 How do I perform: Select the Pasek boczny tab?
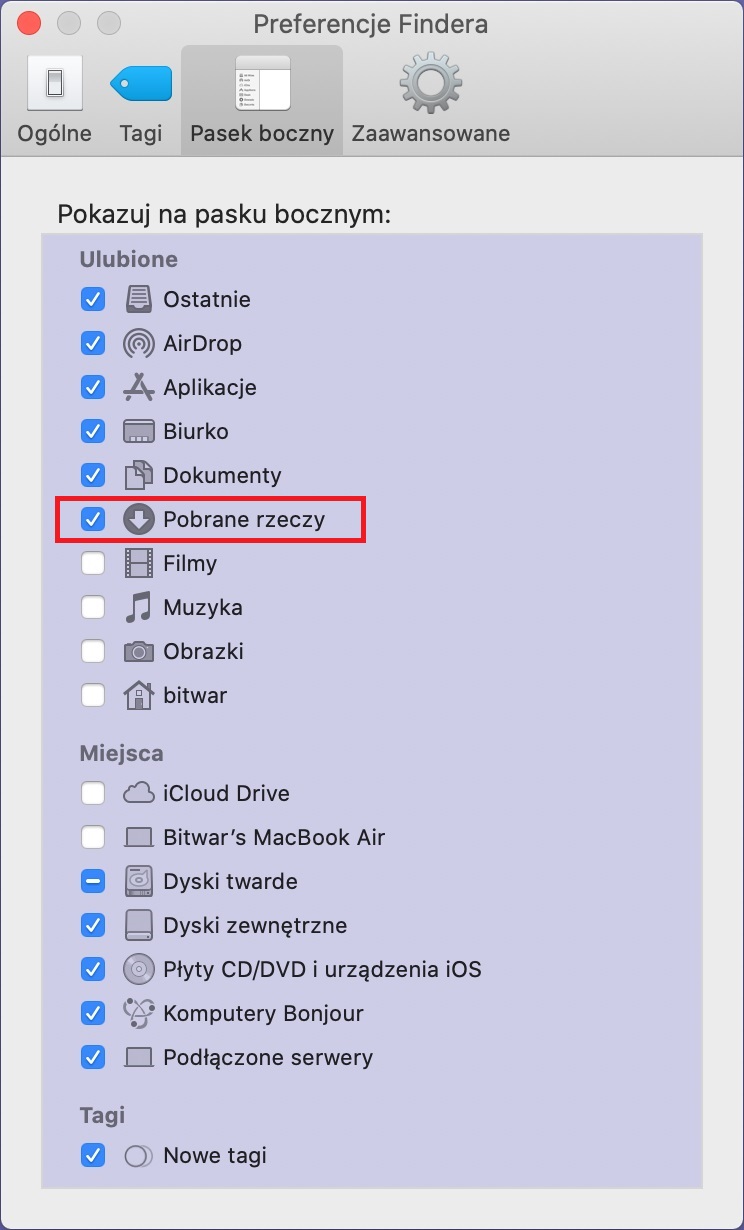pyautogui.click(x=262, y=100)
